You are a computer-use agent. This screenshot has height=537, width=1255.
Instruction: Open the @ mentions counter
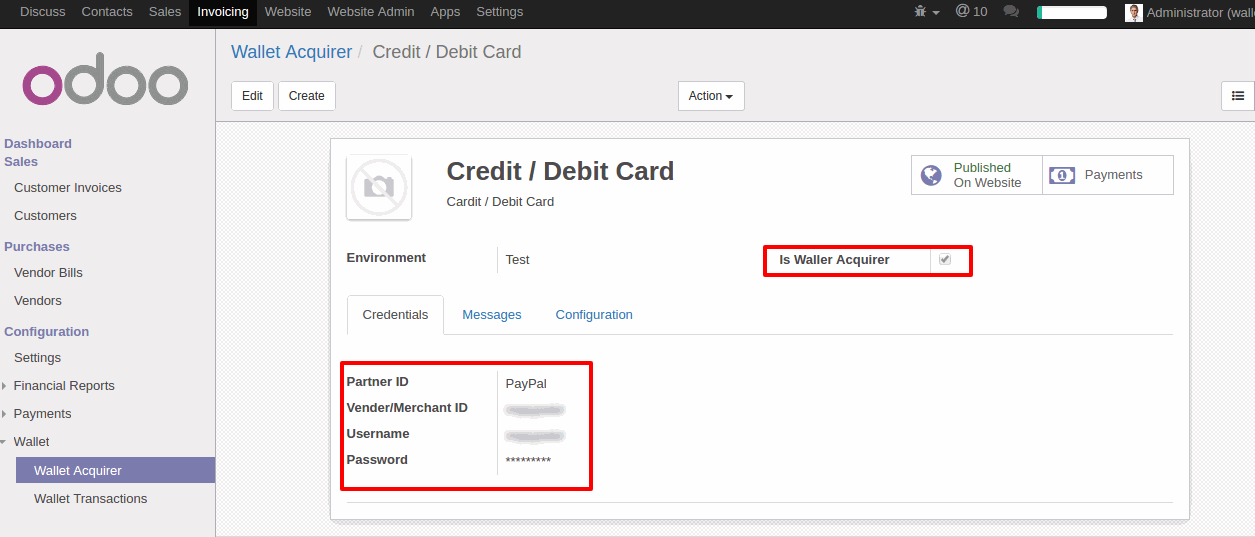(x=971, y=12)
